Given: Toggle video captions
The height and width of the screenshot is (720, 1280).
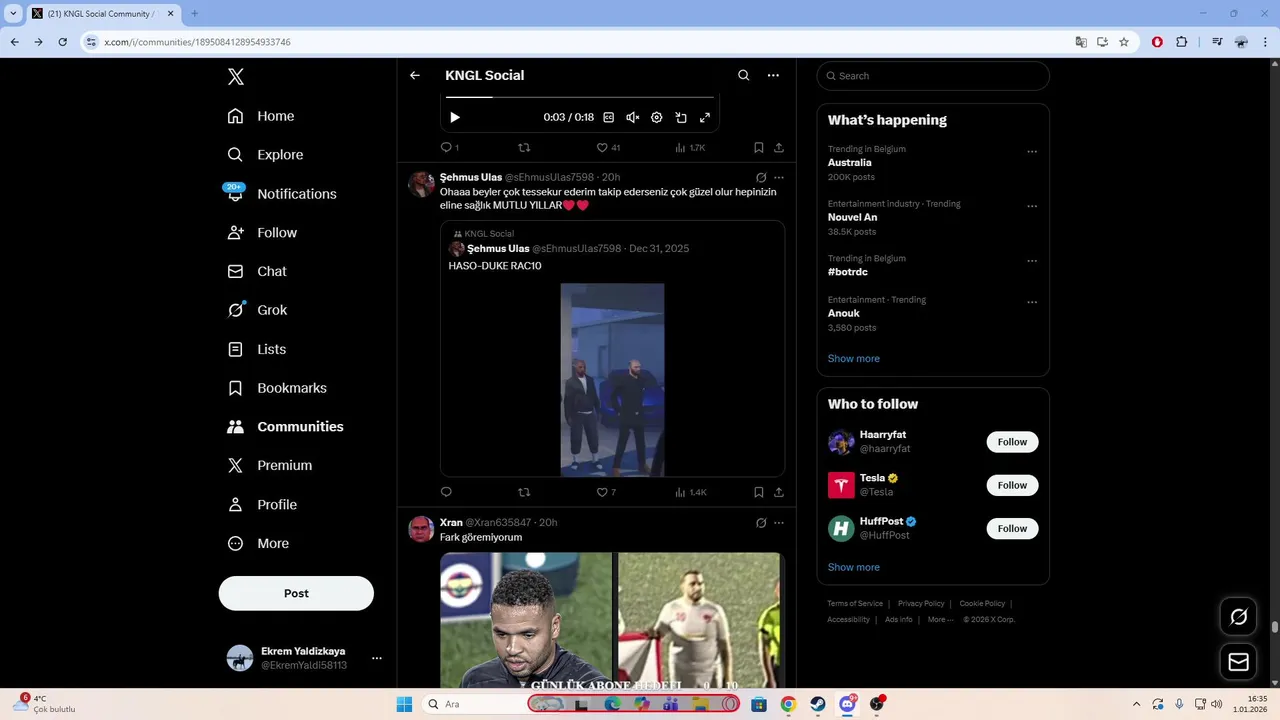Looking at the screenshot, I should 608,117.
